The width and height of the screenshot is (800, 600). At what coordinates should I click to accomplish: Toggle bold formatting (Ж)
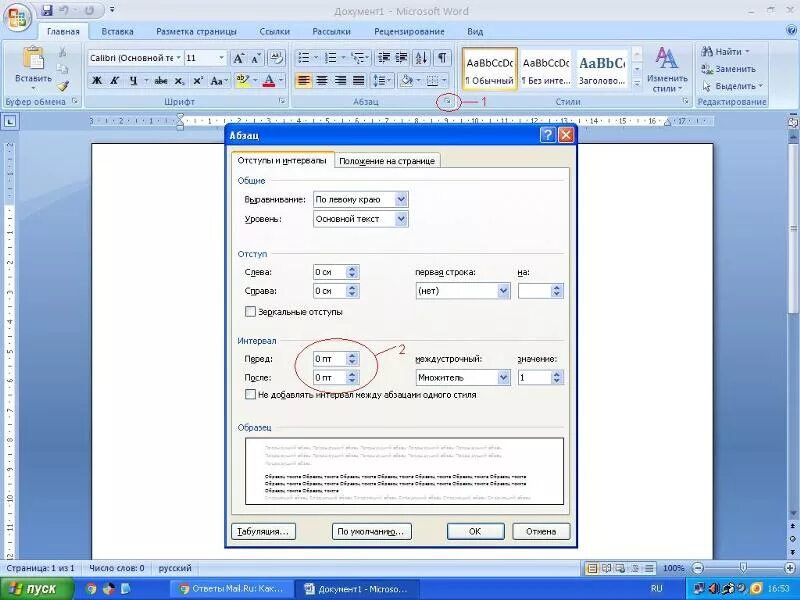(x=96, y=81)
